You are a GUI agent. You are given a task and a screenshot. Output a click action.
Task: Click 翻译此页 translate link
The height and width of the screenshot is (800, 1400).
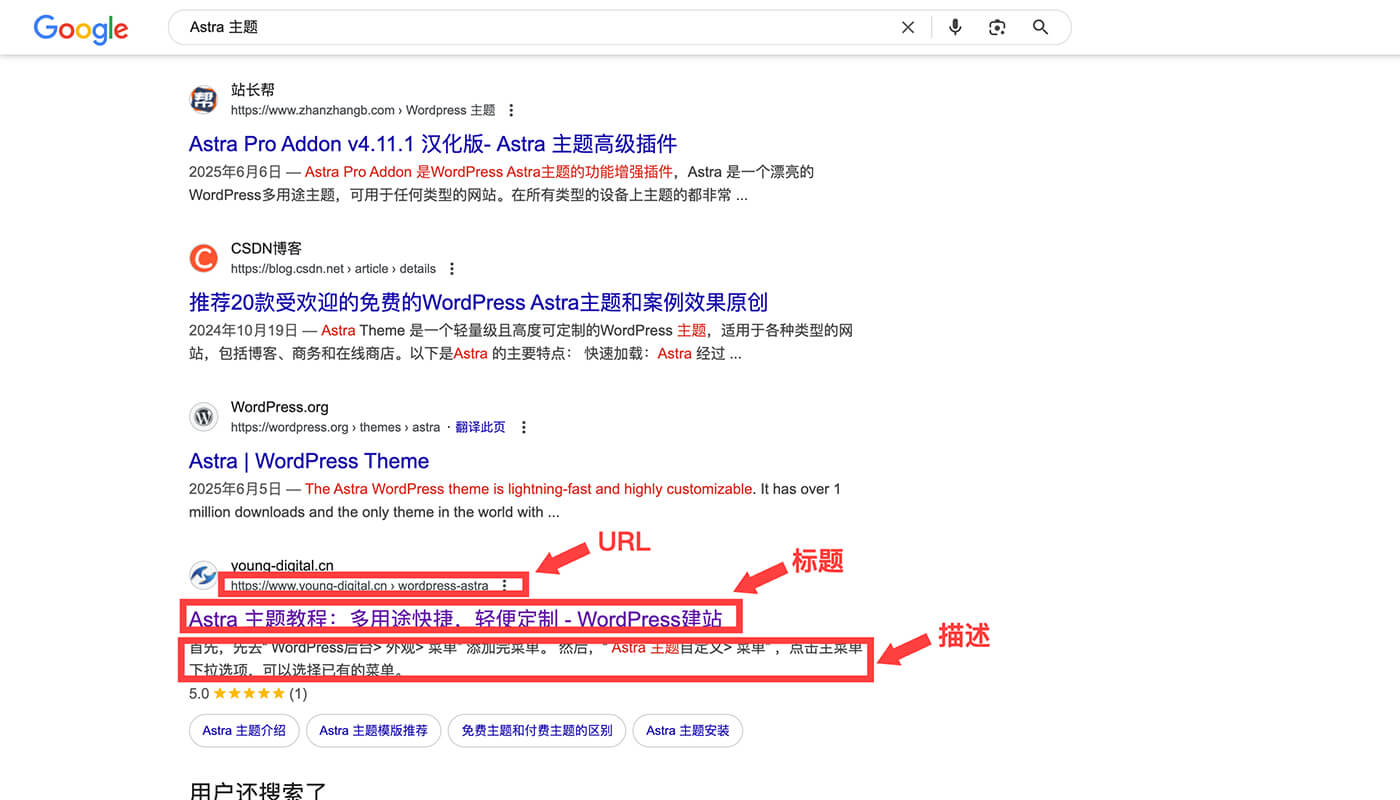point(480,427)
